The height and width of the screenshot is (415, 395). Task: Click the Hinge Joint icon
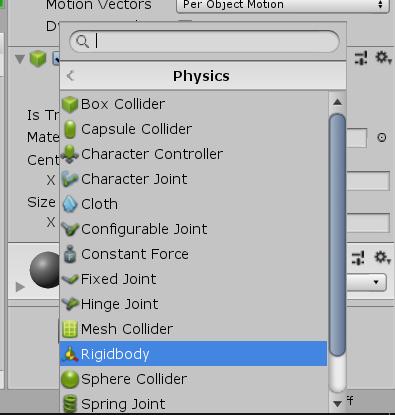click(70, 304)
